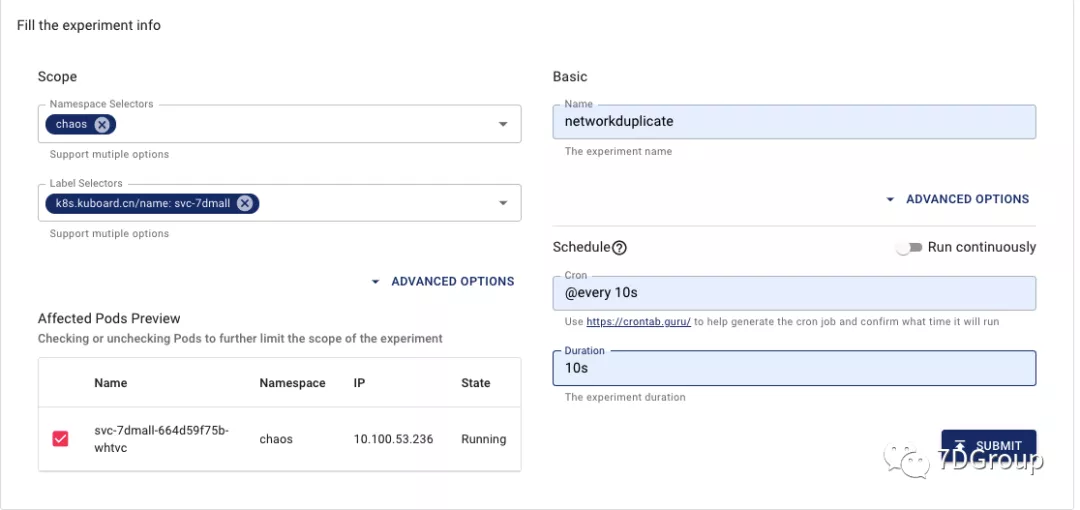Expand Scope Advanced Options
This screenshot has height=510, width=1080.
click(x=443, y=282)
